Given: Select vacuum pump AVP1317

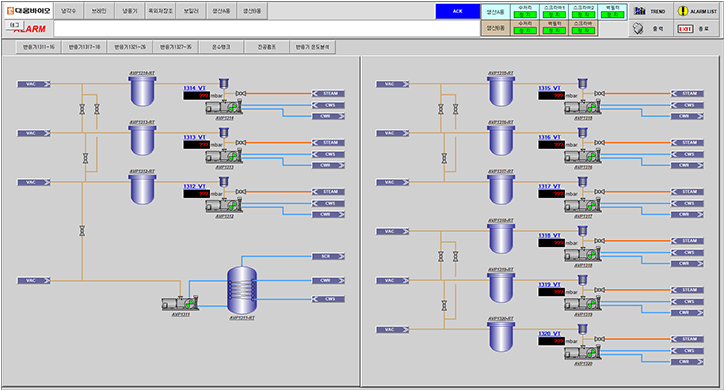Looking at the screenshot, I should (x=582, y=206).
